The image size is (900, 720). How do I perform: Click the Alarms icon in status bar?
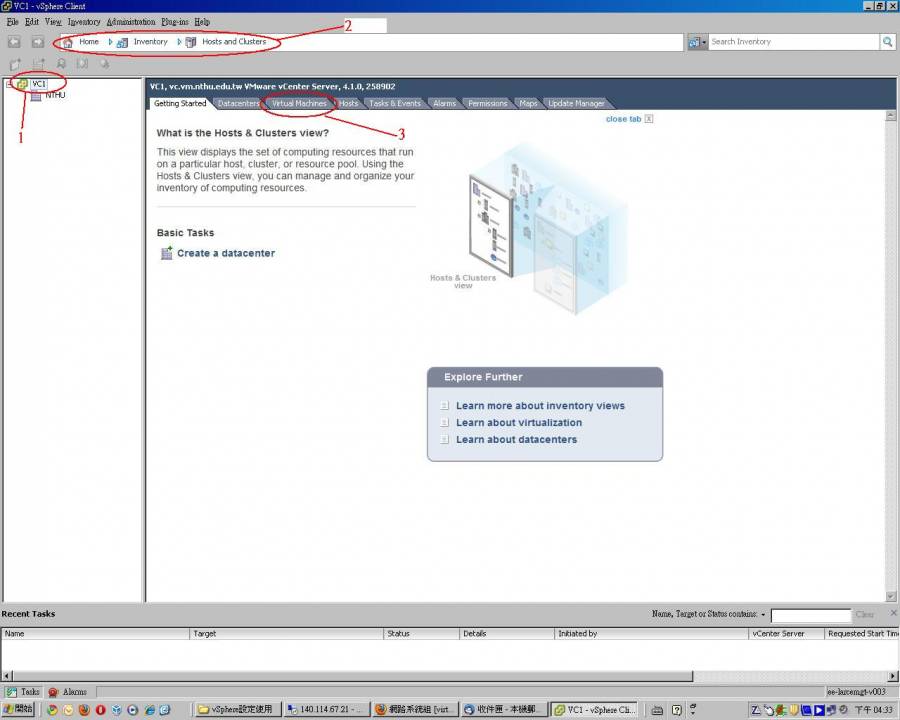click(x=54, y=692)
